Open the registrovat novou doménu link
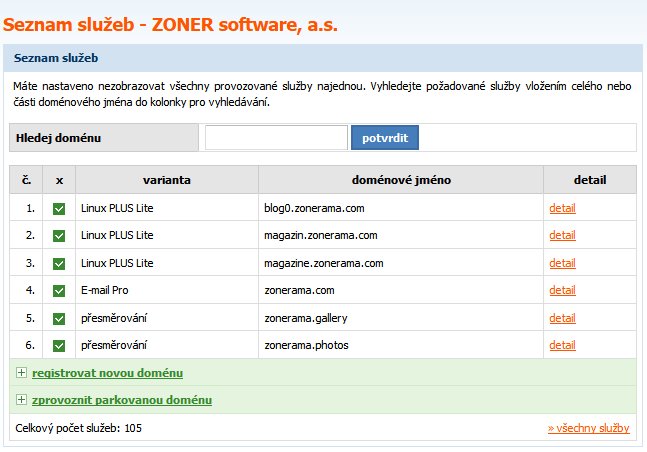This screenshot has width=647, height=452. coord(107,373)
